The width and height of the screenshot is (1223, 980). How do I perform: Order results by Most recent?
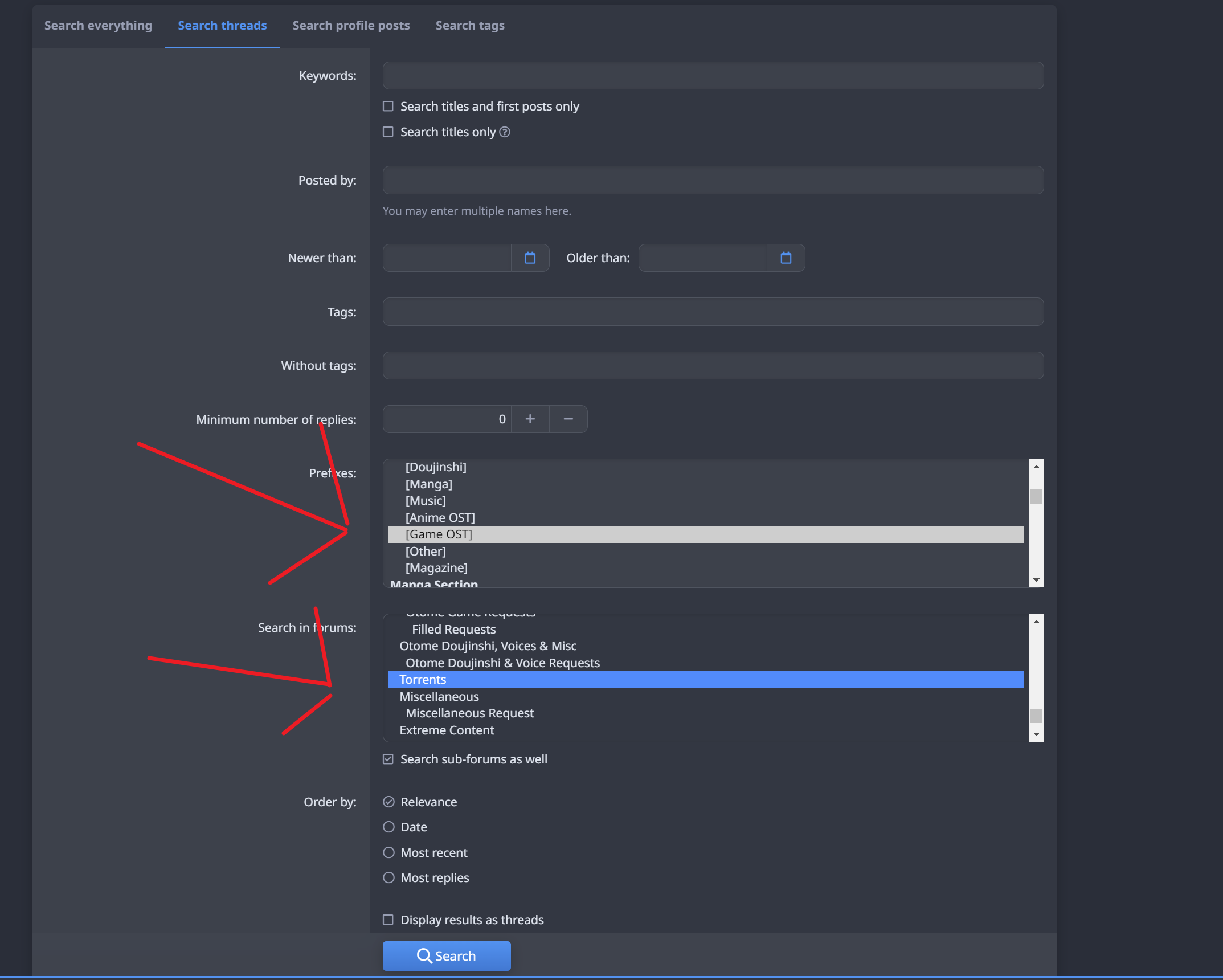click(388, 853)
